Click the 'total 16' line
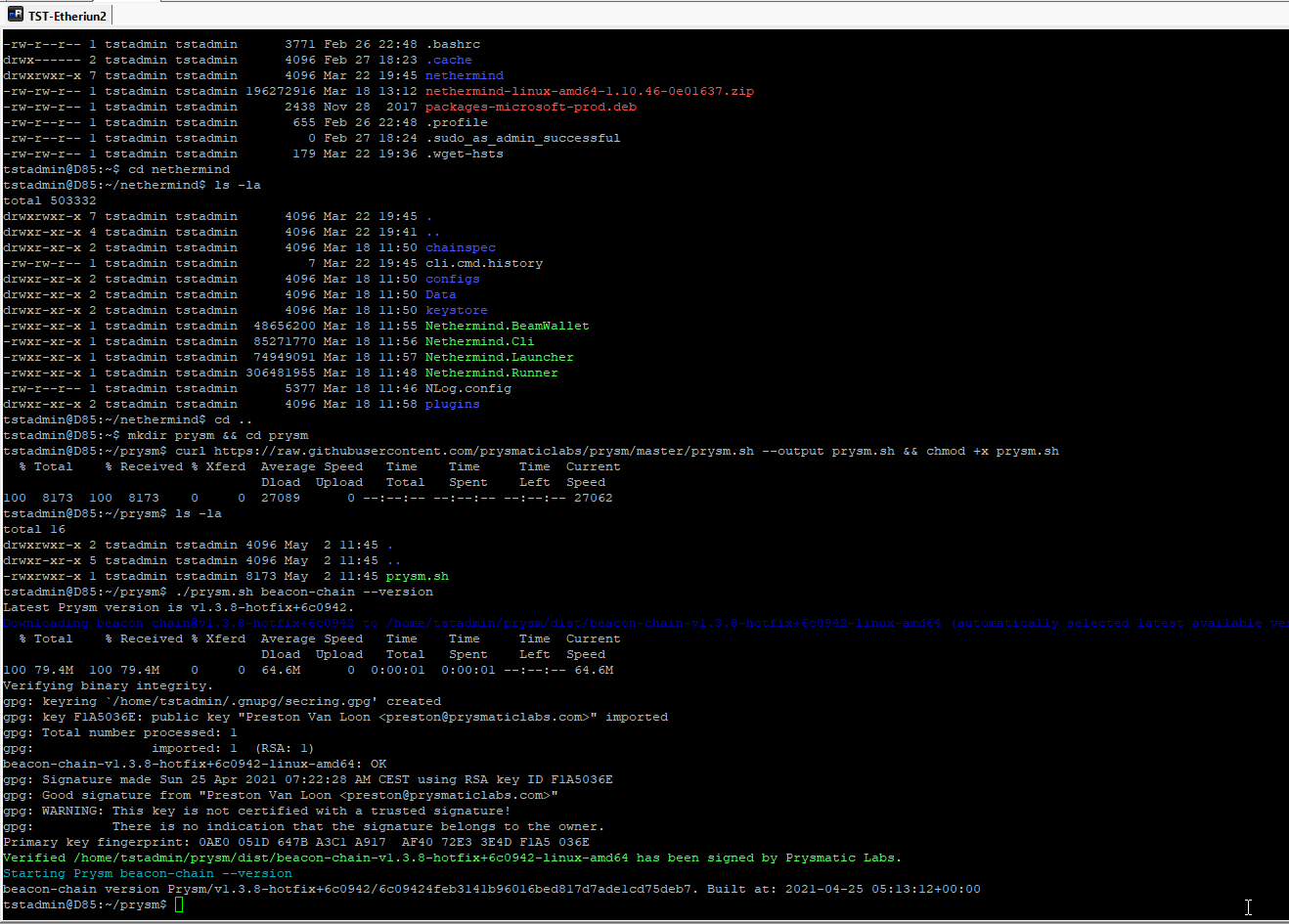 34,529
